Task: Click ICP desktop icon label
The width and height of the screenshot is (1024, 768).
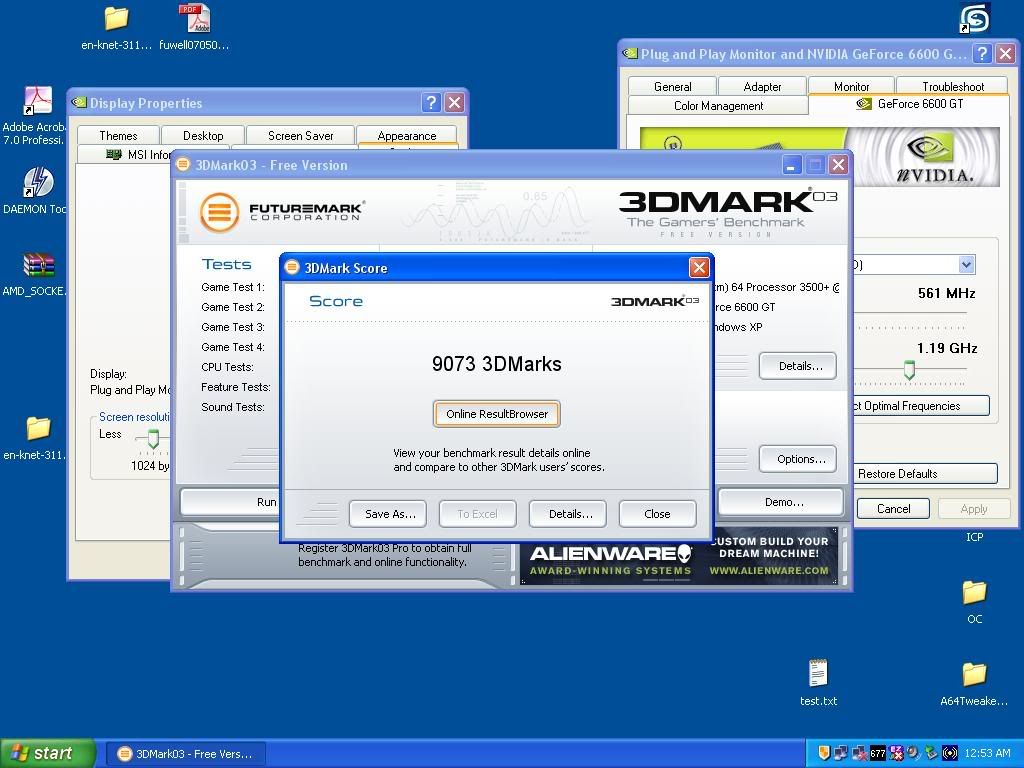Action: coord(974,537)
